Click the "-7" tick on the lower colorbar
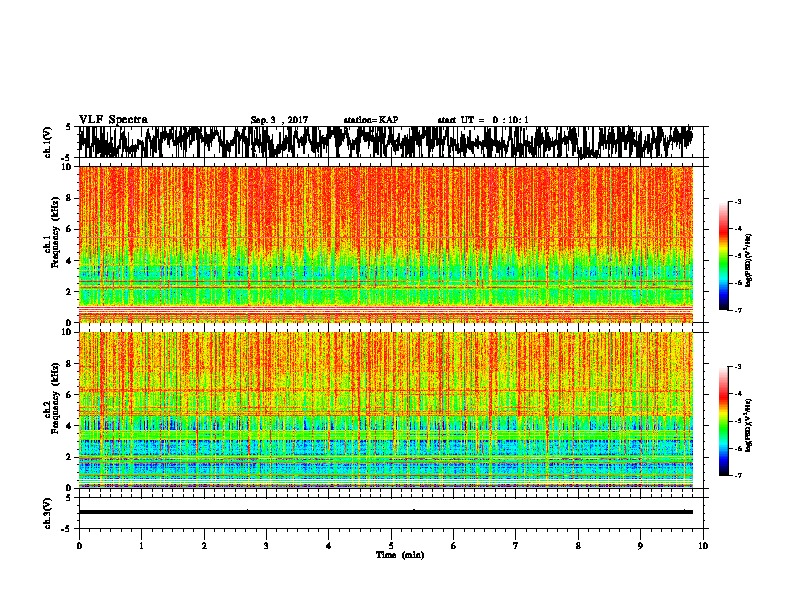 pos(736,476)
